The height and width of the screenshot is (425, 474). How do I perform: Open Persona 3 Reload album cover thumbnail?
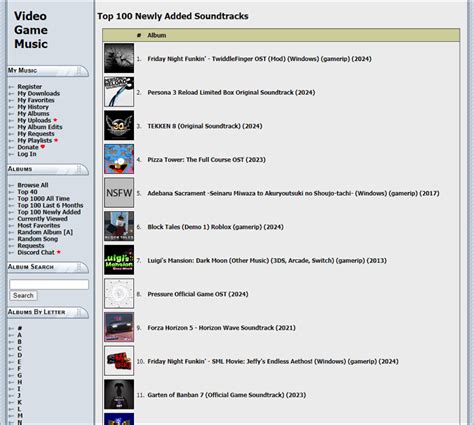click(119, 92)
